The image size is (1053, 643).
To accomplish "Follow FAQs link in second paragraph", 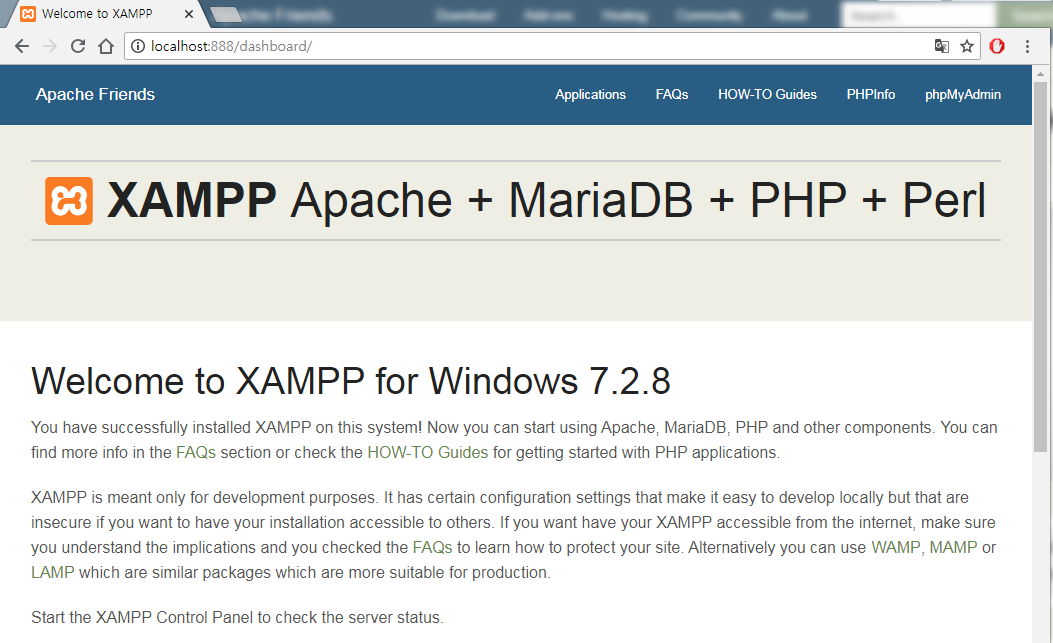I will [x=432, y=547].
